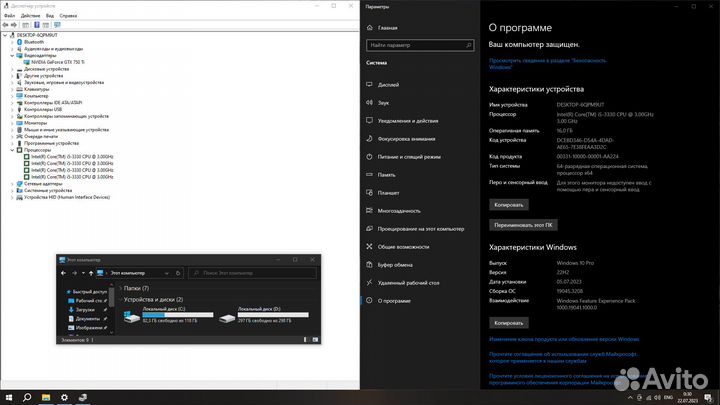720x405 pixels.
Task: Click the blue Properties icon in Device Manager toolbar
Action: click(x=37, y=25)
